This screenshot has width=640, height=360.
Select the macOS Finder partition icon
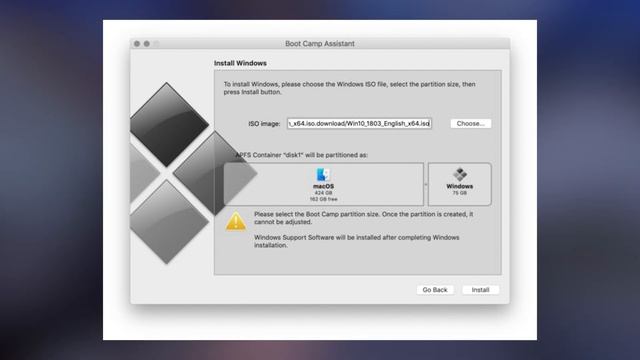click(323, 175)
